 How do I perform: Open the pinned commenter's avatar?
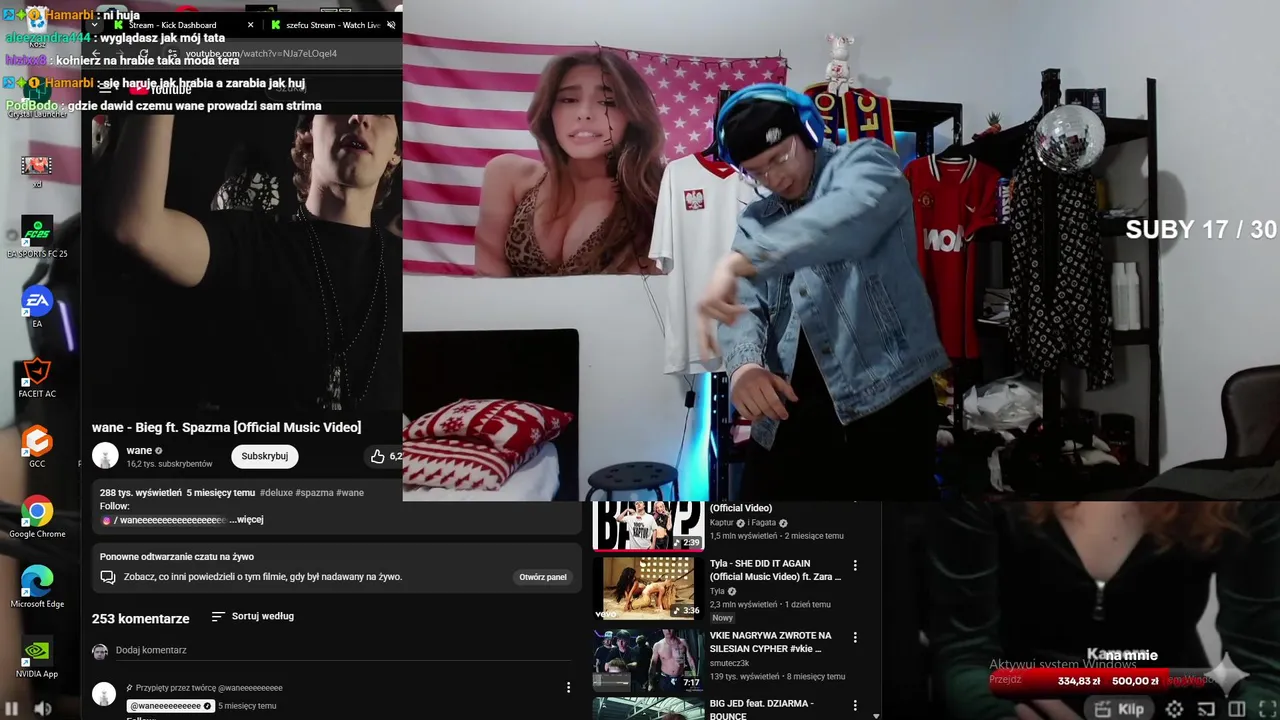104,694
